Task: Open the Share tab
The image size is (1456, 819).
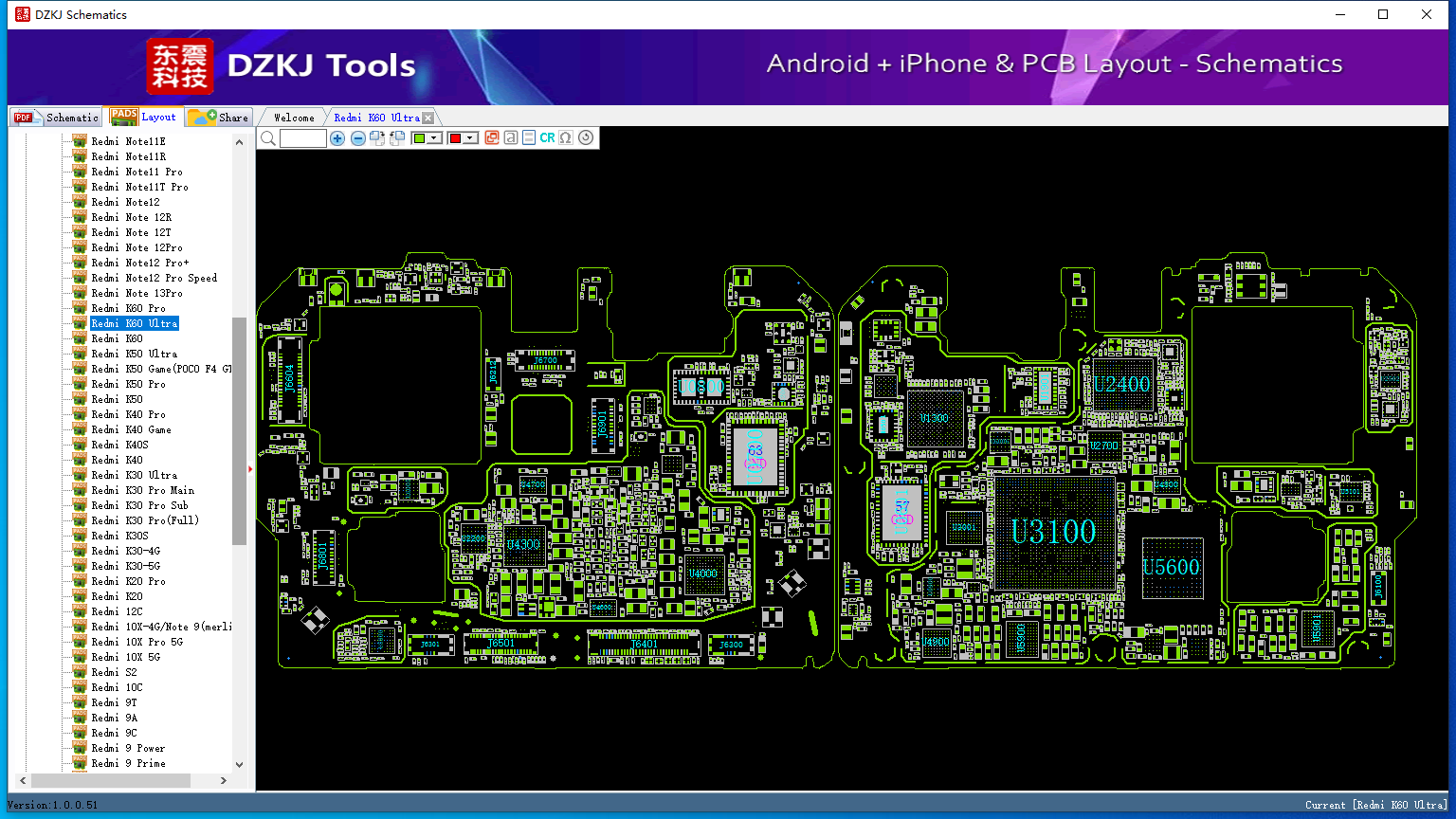Action: tap(218, 118)
